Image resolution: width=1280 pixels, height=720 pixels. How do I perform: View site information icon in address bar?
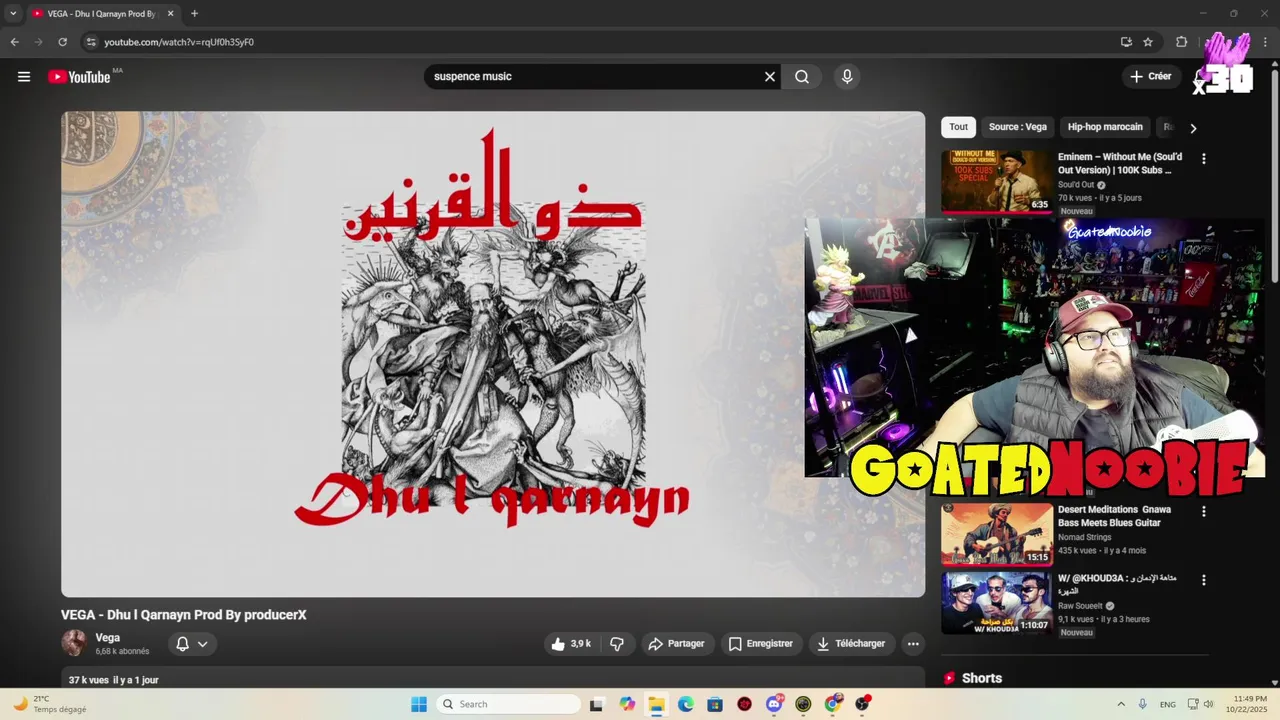coord(91,42)
